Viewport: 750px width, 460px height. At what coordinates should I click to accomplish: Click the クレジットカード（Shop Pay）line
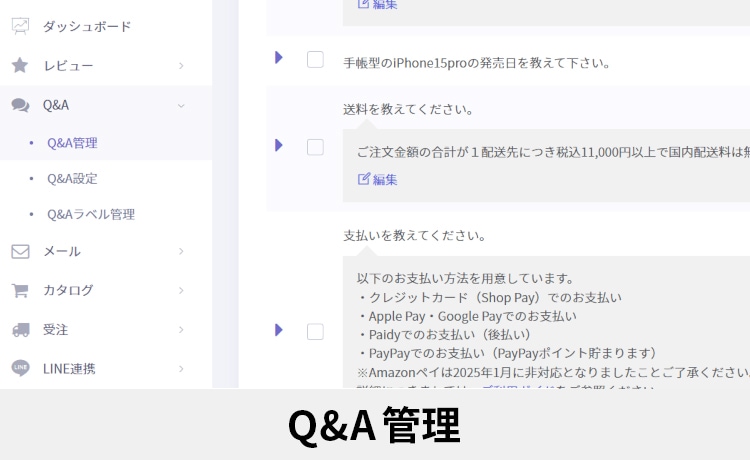point(489,297)
